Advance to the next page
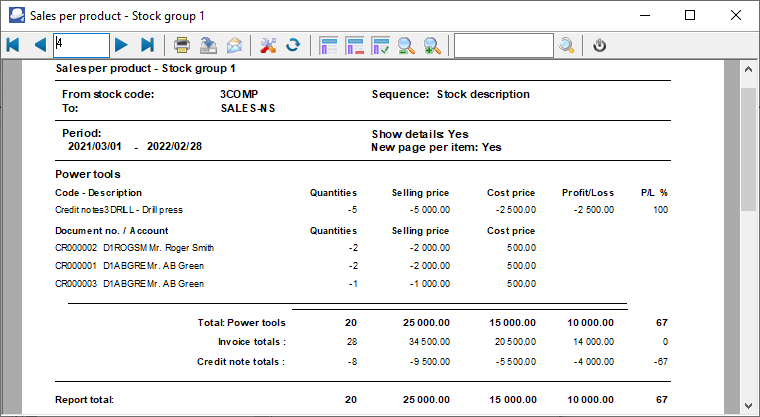Viewport: 760px width, 417px height. 121,45
